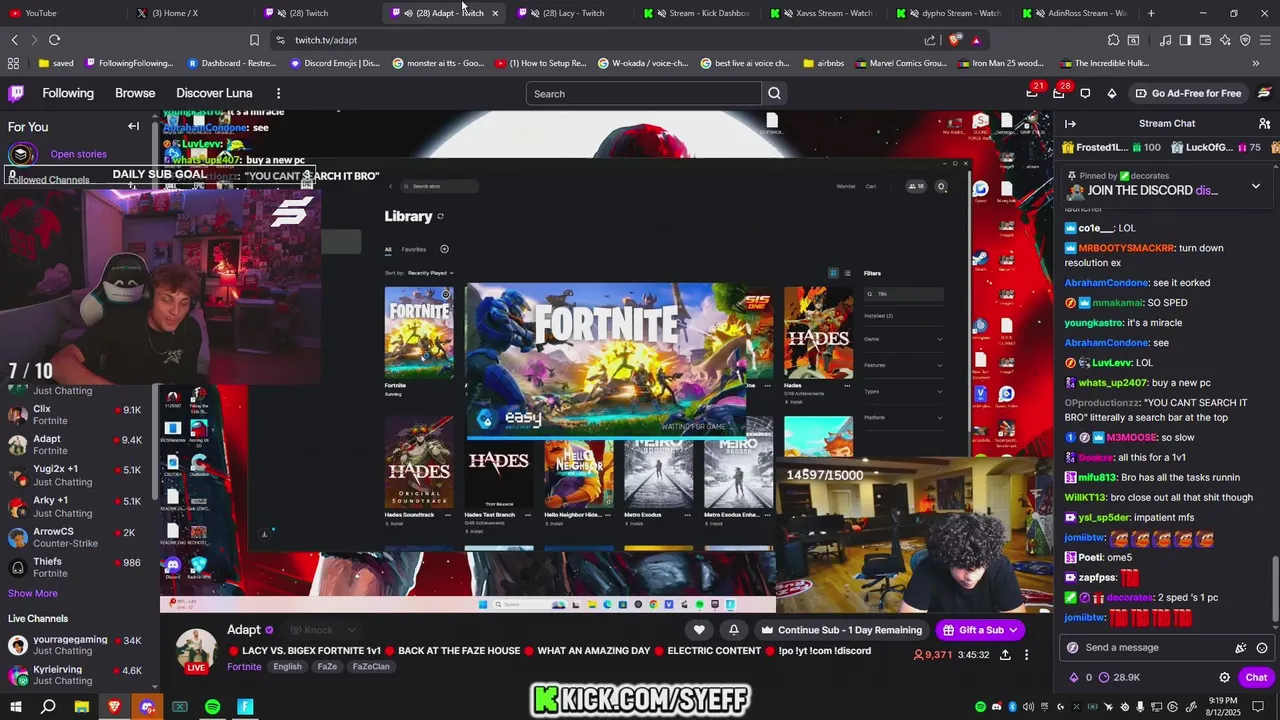Open the Dashboard - Restre... bookmark
Viewport: 1280px width, 720px height.
(x=231, y=63)
